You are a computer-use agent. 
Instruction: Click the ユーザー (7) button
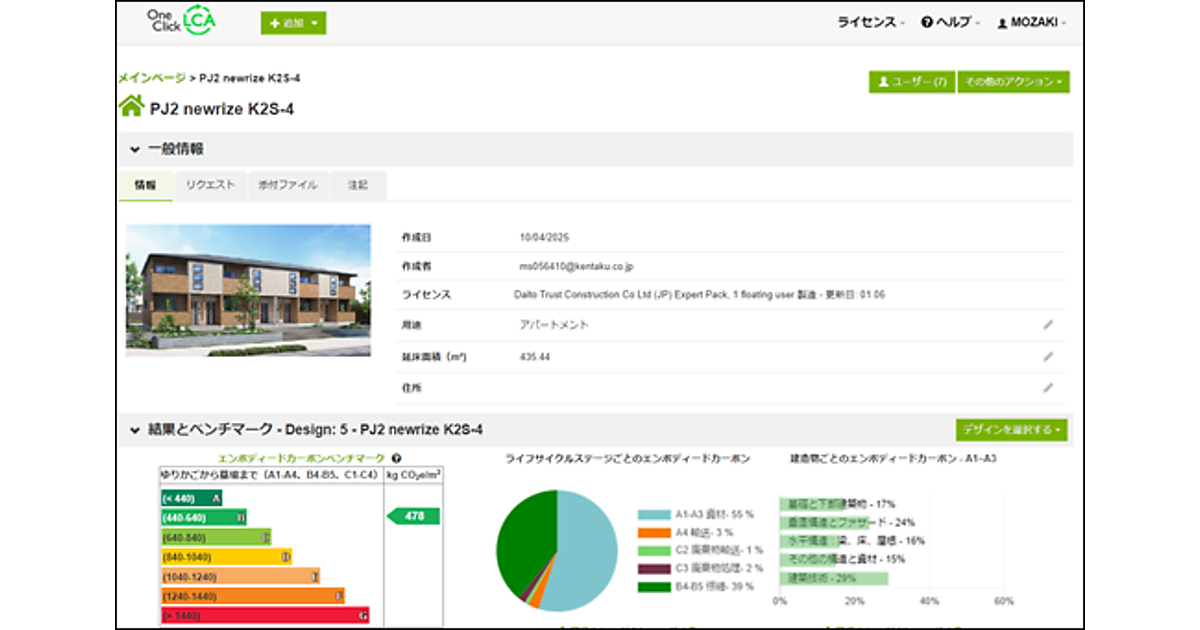click(x=911, y=82)
